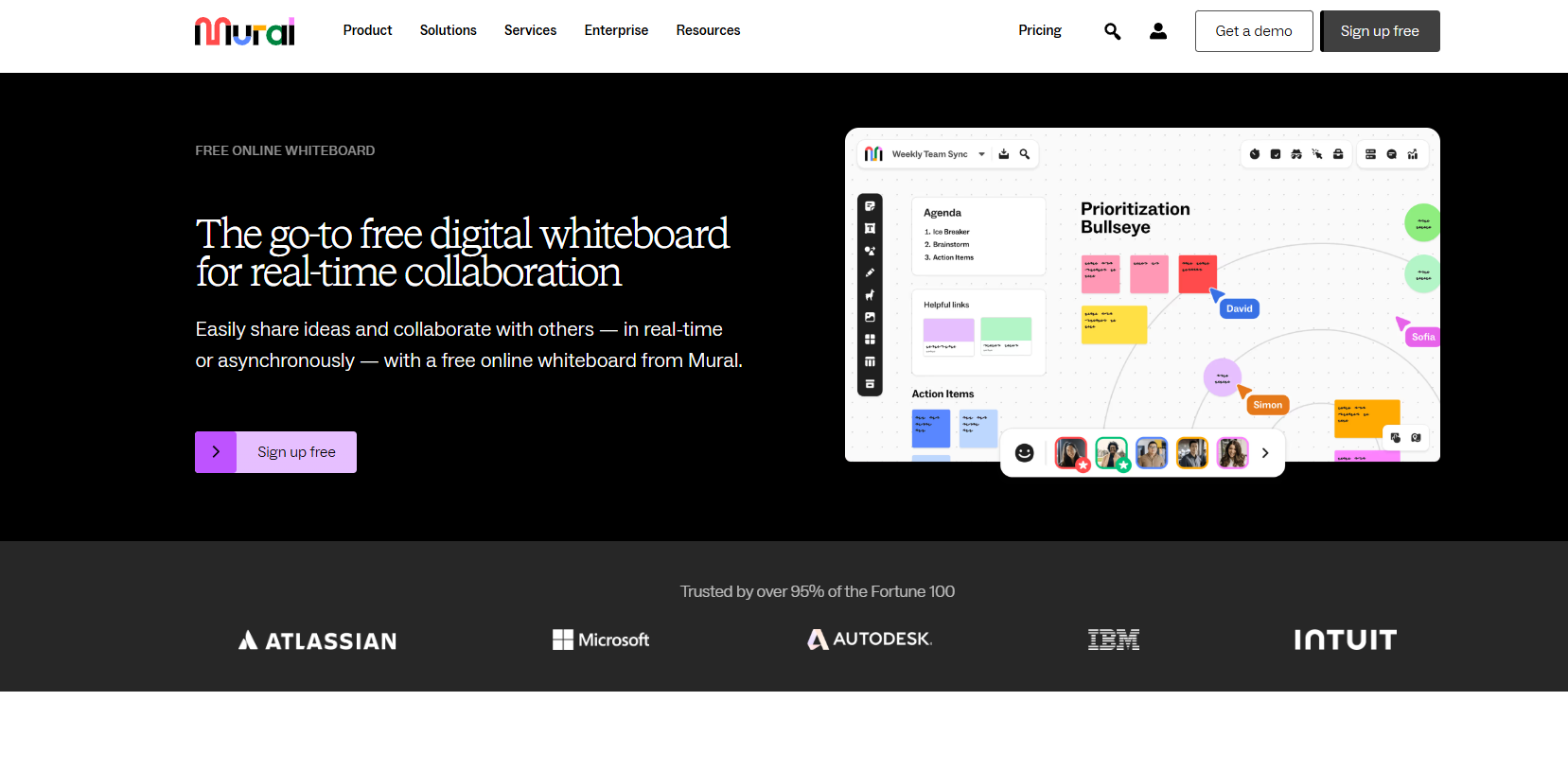Click the second participant avatar with green star

click(1112, 453)
